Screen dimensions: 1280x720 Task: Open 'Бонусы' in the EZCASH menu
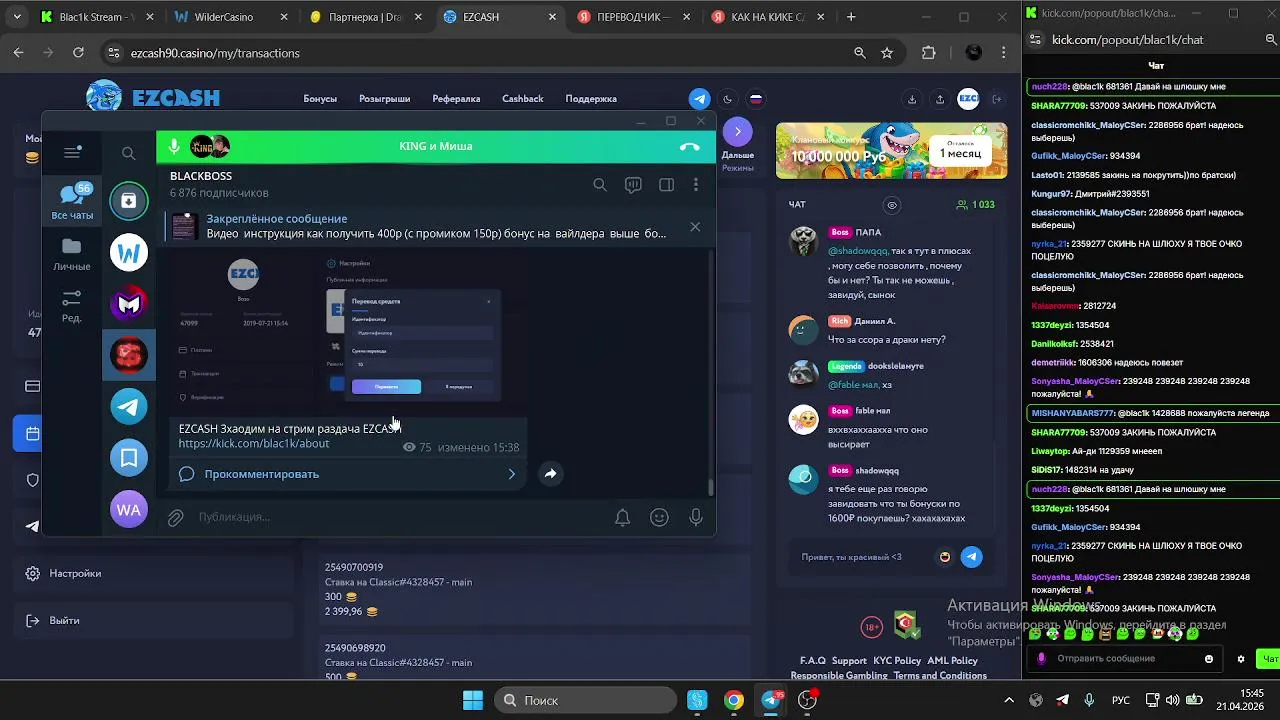pyautogui.click(x=320, y=99)
